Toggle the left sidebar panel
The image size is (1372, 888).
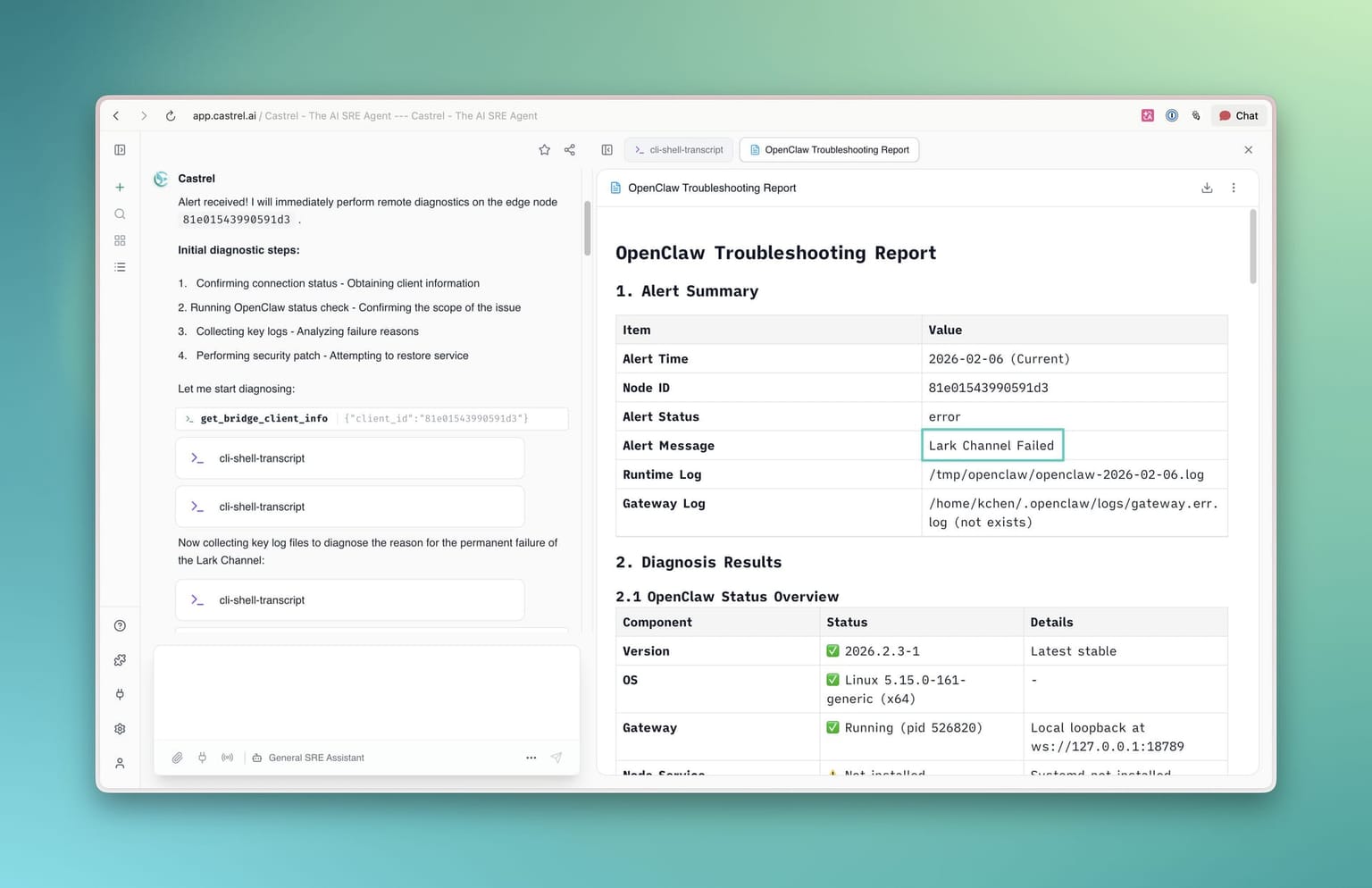(x=120, y=150)
